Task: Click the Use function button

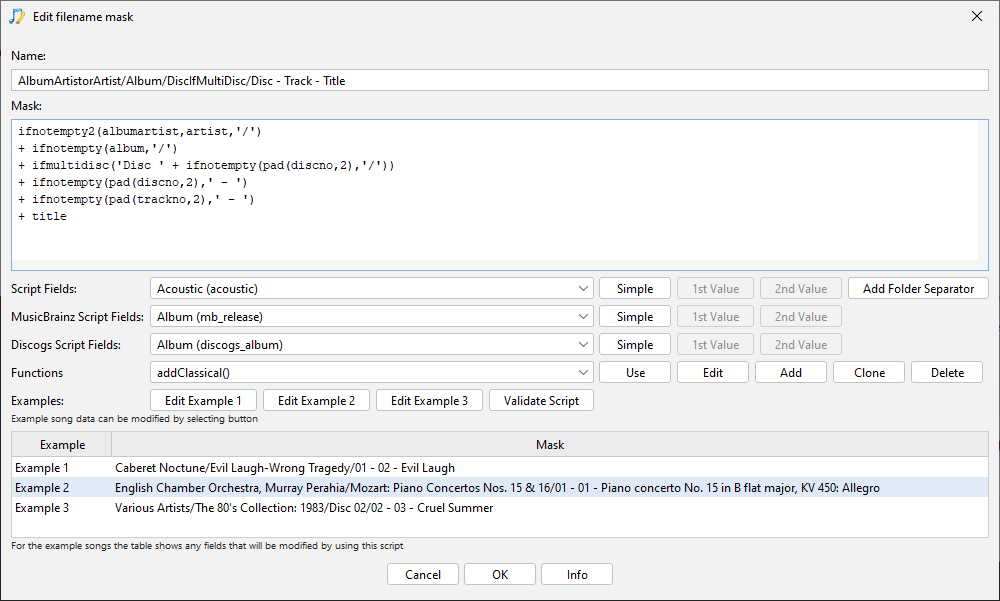Action: pos(635,373)
